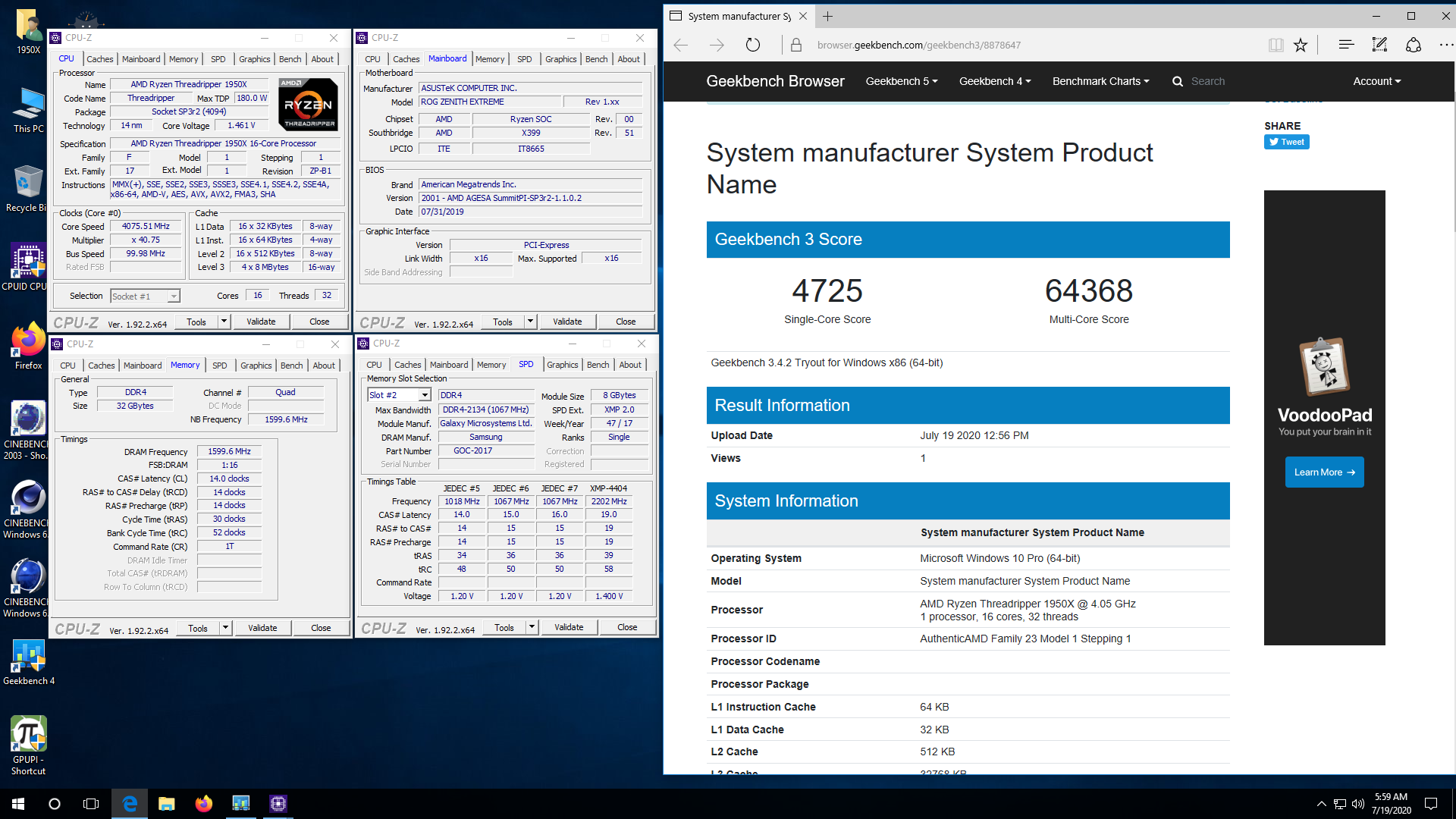
Task: Open Socket #1 selection dropdown
Action: coord(145,296)
